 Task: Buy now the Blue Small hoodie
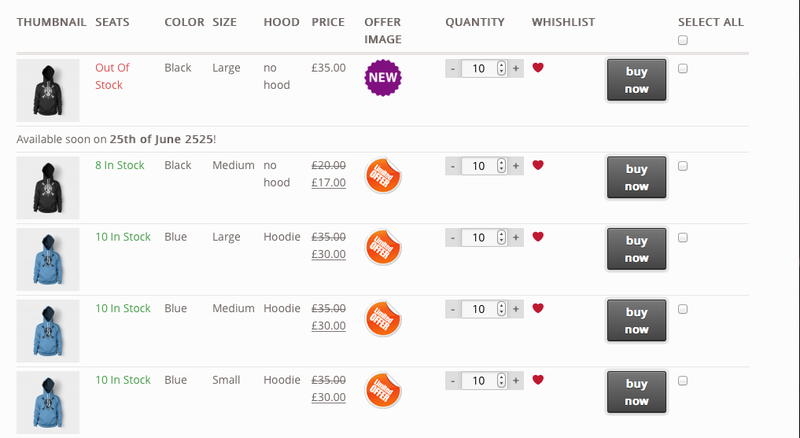click(x=636, y=392)
